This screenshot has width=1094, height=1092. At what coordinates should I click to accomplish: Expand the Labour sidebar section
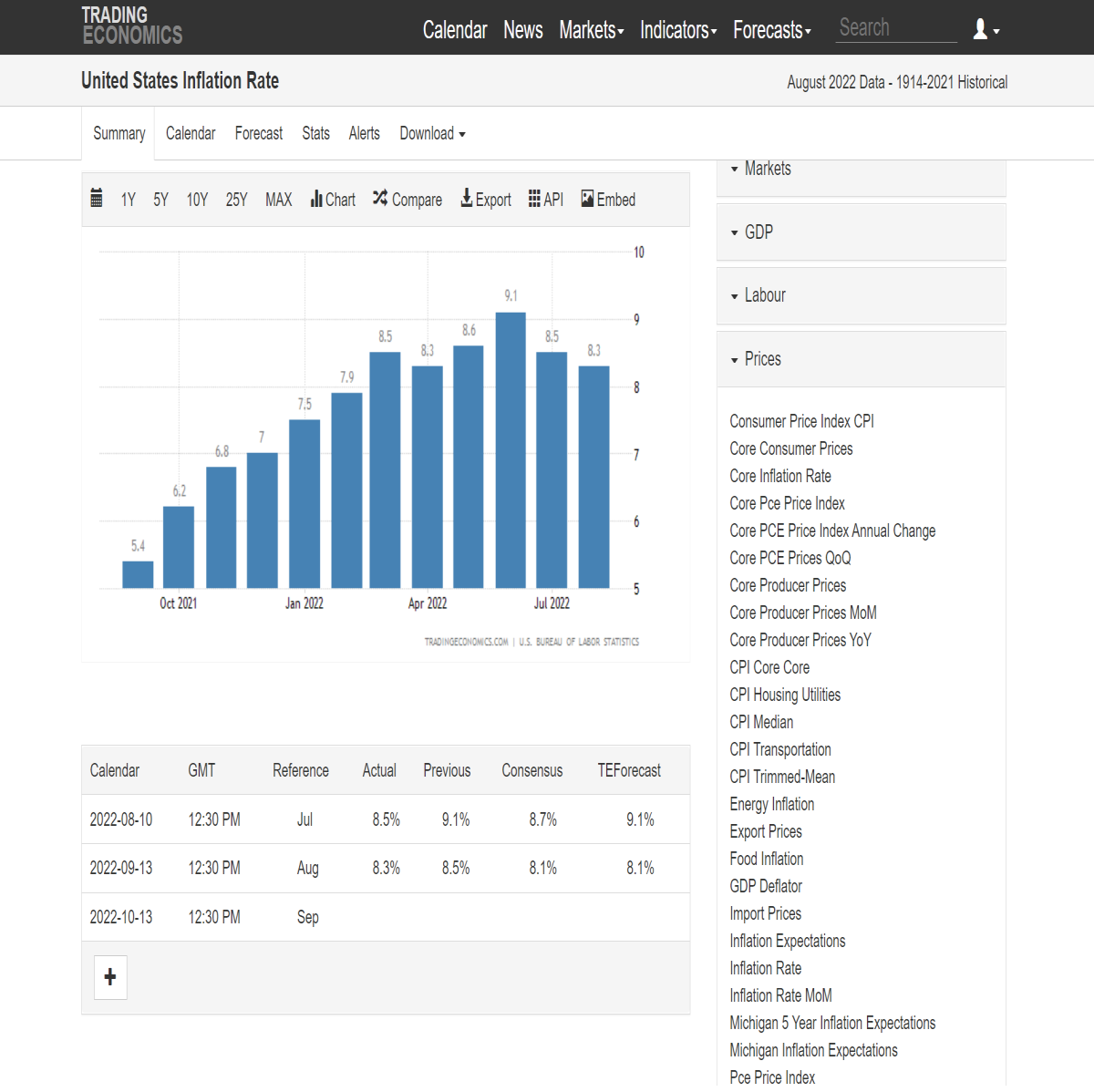pyautogui.click(x=862, y=295)
